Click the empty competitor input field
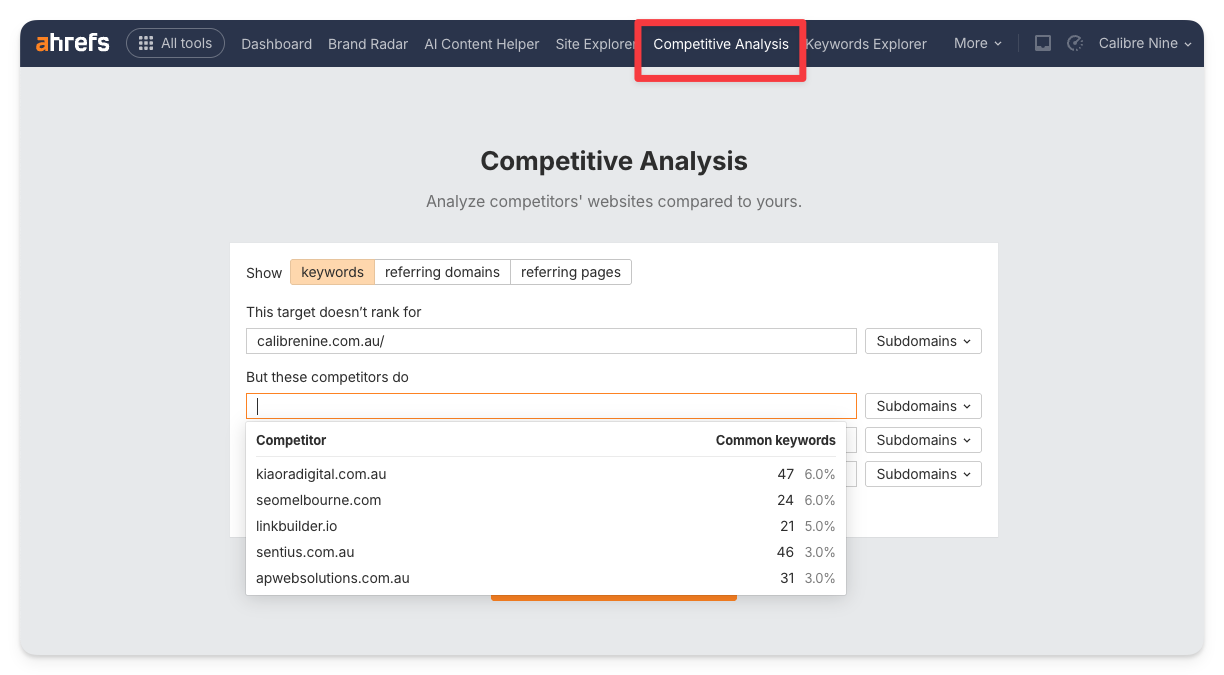Image resolution: width=1224 pixels, height=675 pixels. [550, 406]
